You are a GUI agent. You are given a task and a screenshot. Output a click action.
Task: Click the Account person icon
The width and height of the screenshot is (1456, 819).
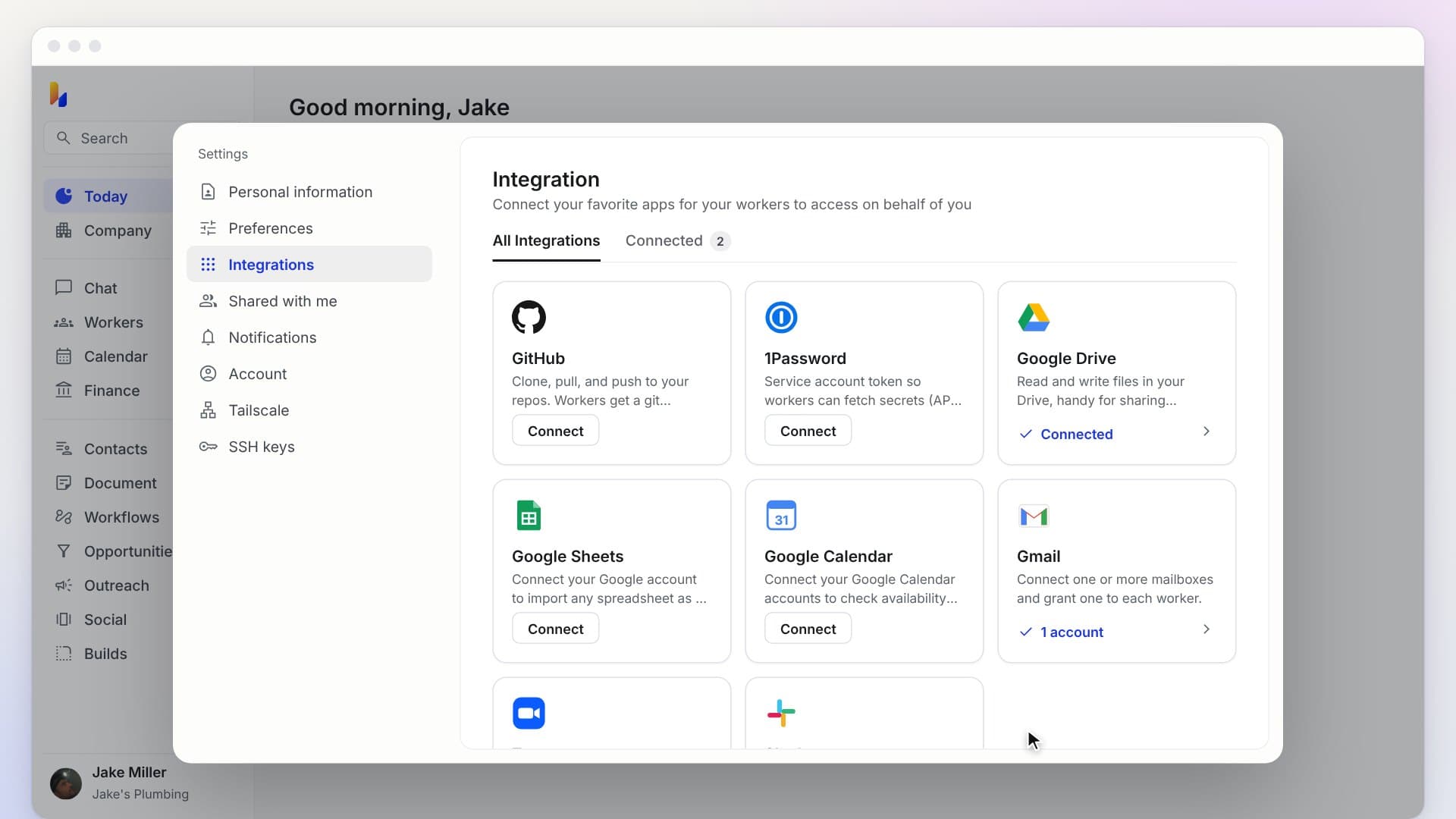click(208, 373)
